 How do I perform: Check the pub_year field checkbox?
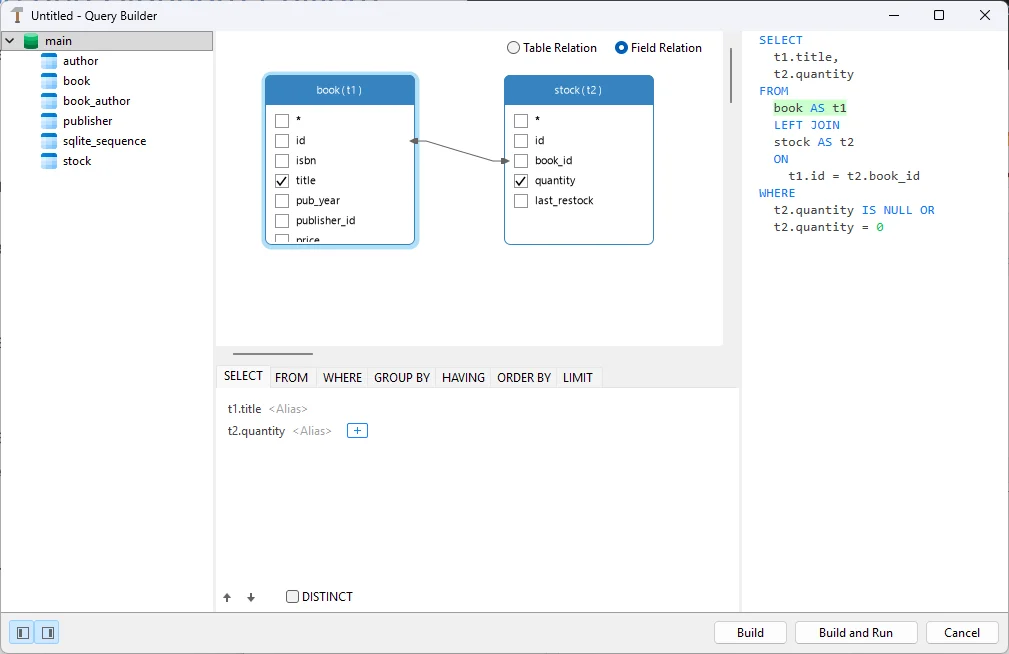282,200
